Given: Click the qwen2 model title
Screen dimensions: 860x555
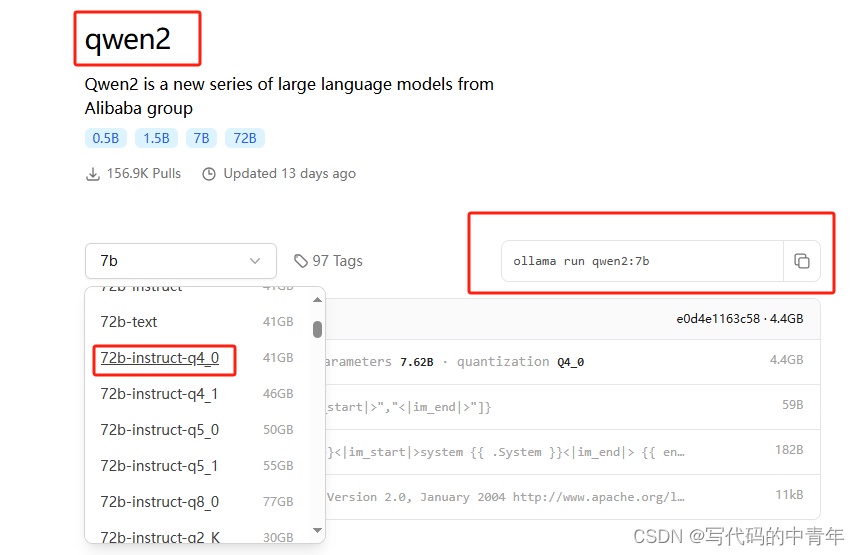Looking at the screenshot, I should pos(128,39).
